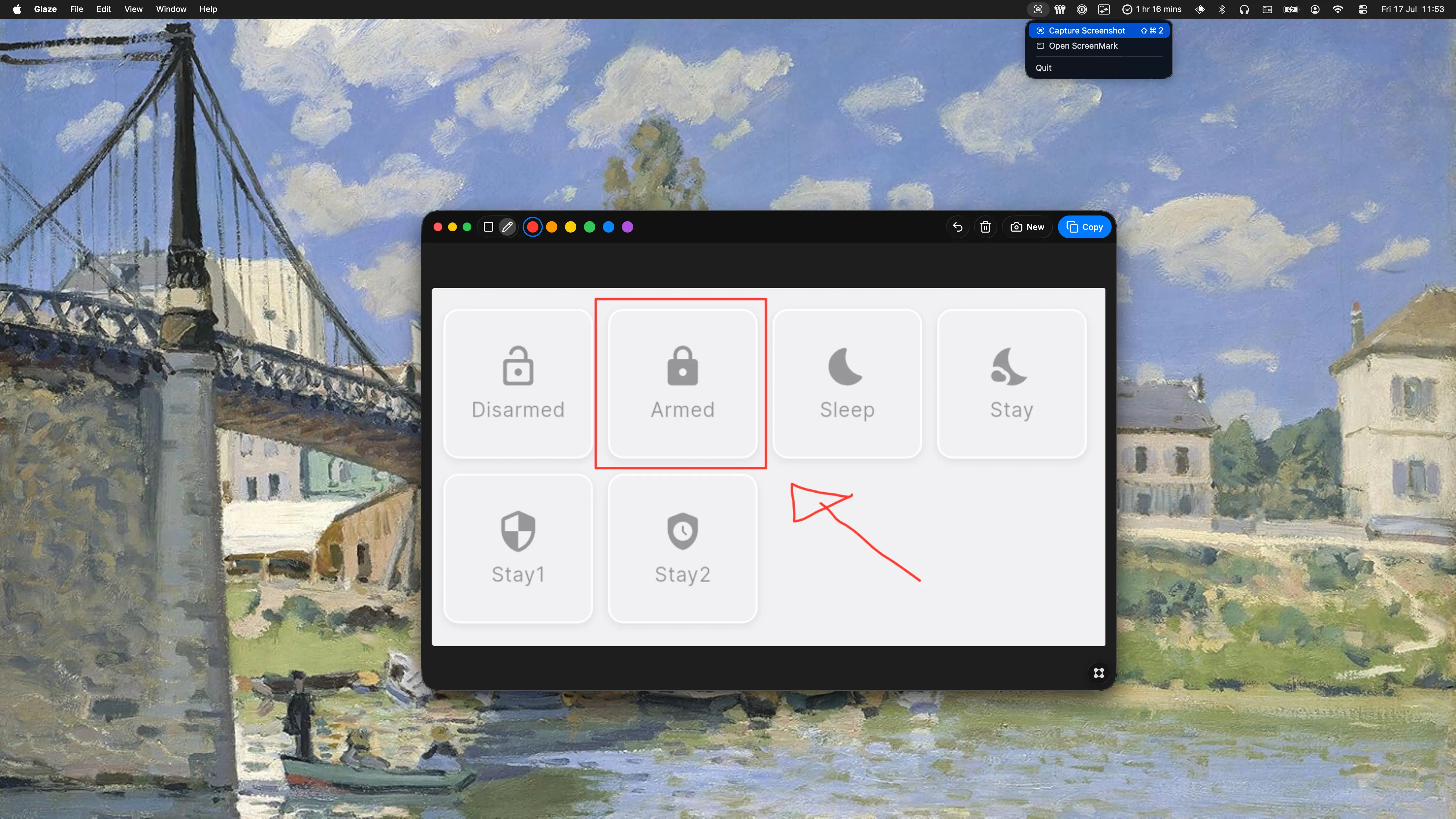This screenshot has height=819, width=1456.
Task: Open Control Center
Action: (1363, 9)
